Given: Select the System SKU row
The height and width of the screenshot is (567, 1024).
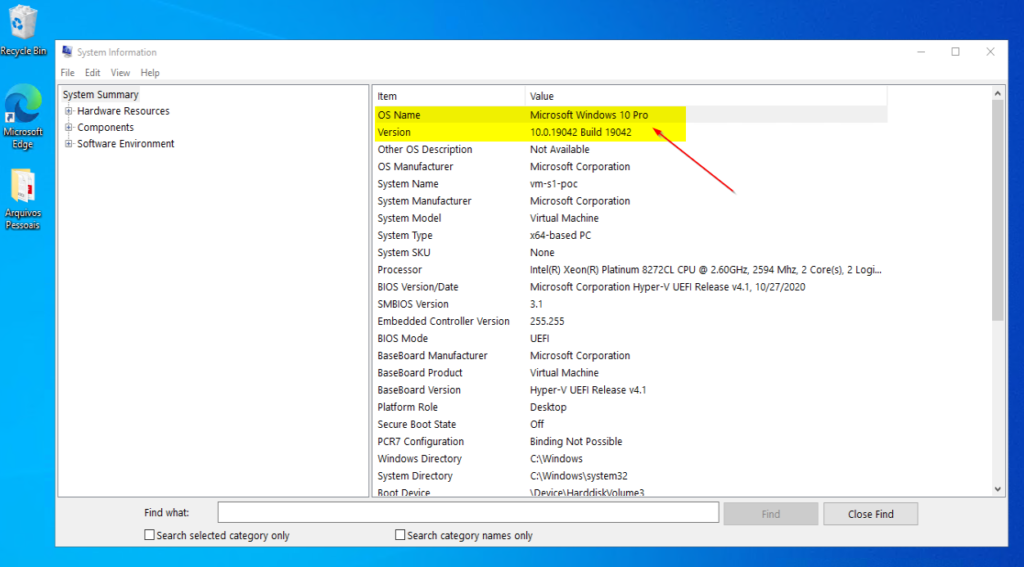Looking at the screenshot, I should coord(630,253).
